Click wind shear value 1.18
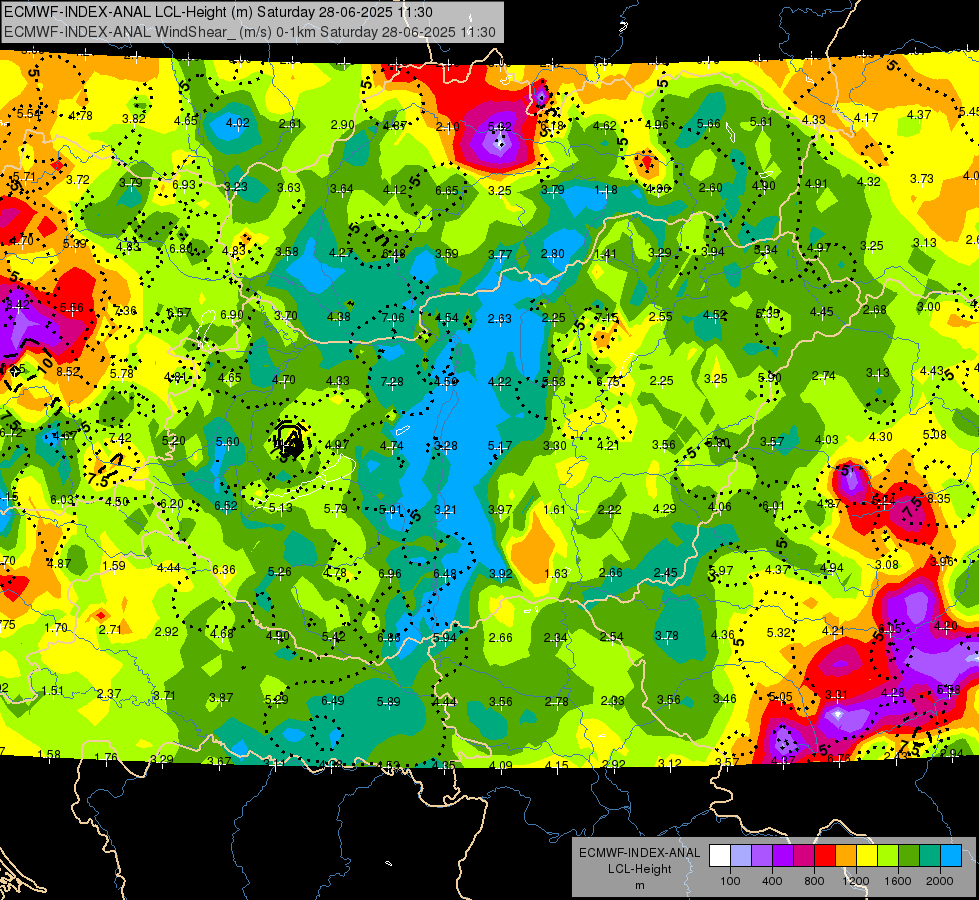 [x=606, y=189]
